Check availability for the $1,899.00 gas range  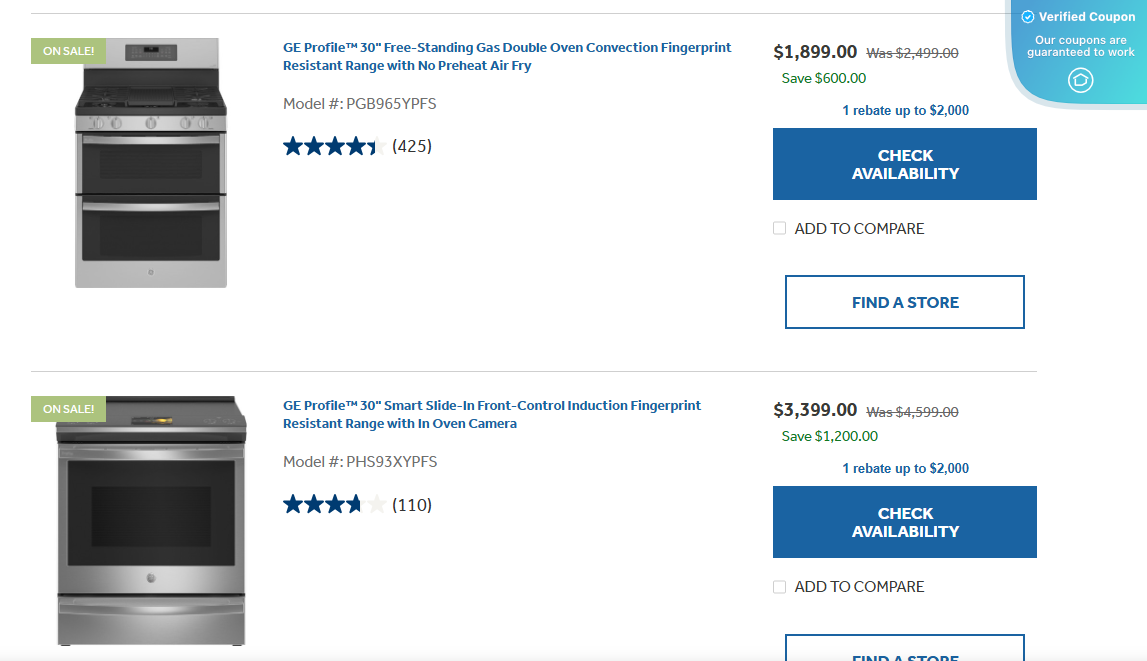tap(905, 164)
